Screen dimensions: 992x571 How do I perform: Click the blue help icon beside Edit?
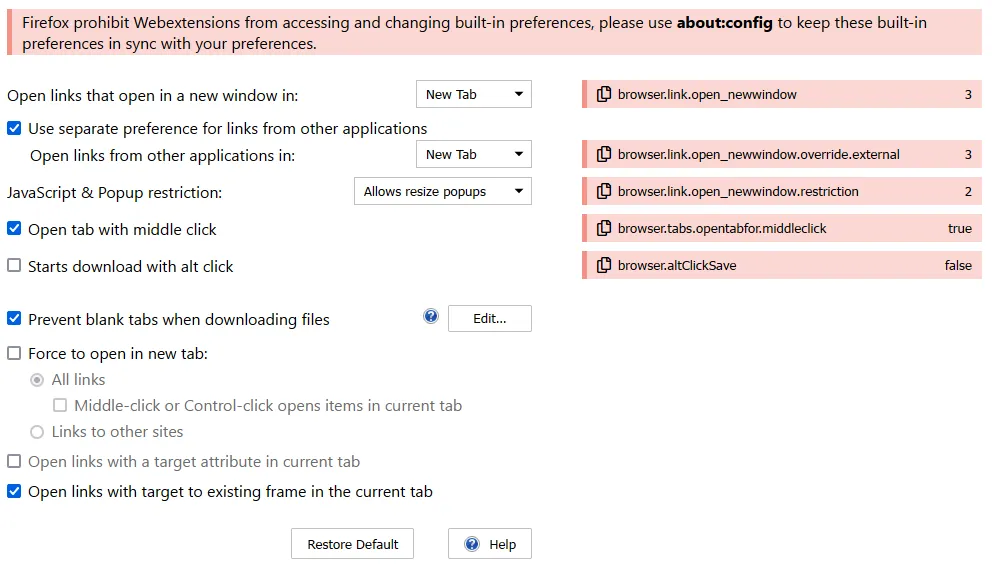(x=431, y=317)
